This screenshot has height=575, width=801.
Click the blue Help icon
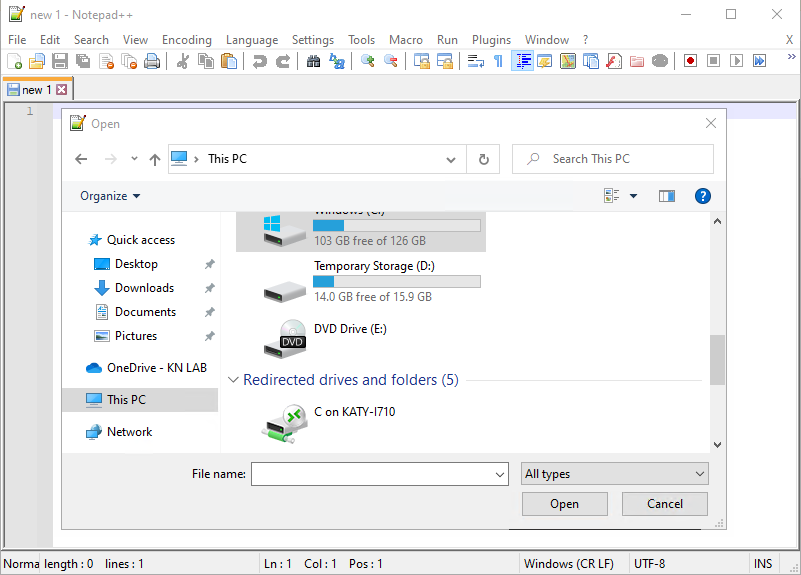tap(702, 196)
